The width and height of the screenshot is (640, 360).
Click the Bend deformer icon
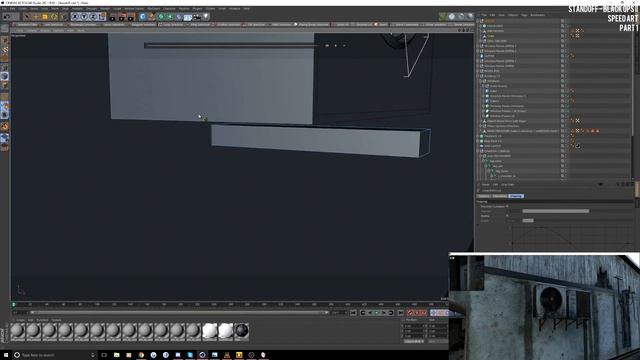point(179,17)
